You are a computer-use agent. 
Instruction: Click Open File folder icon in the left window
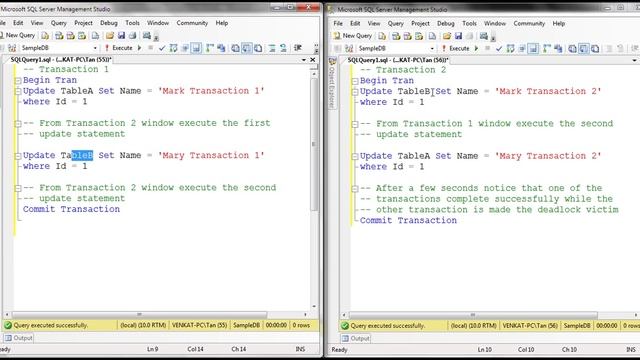tap(109, 36)
